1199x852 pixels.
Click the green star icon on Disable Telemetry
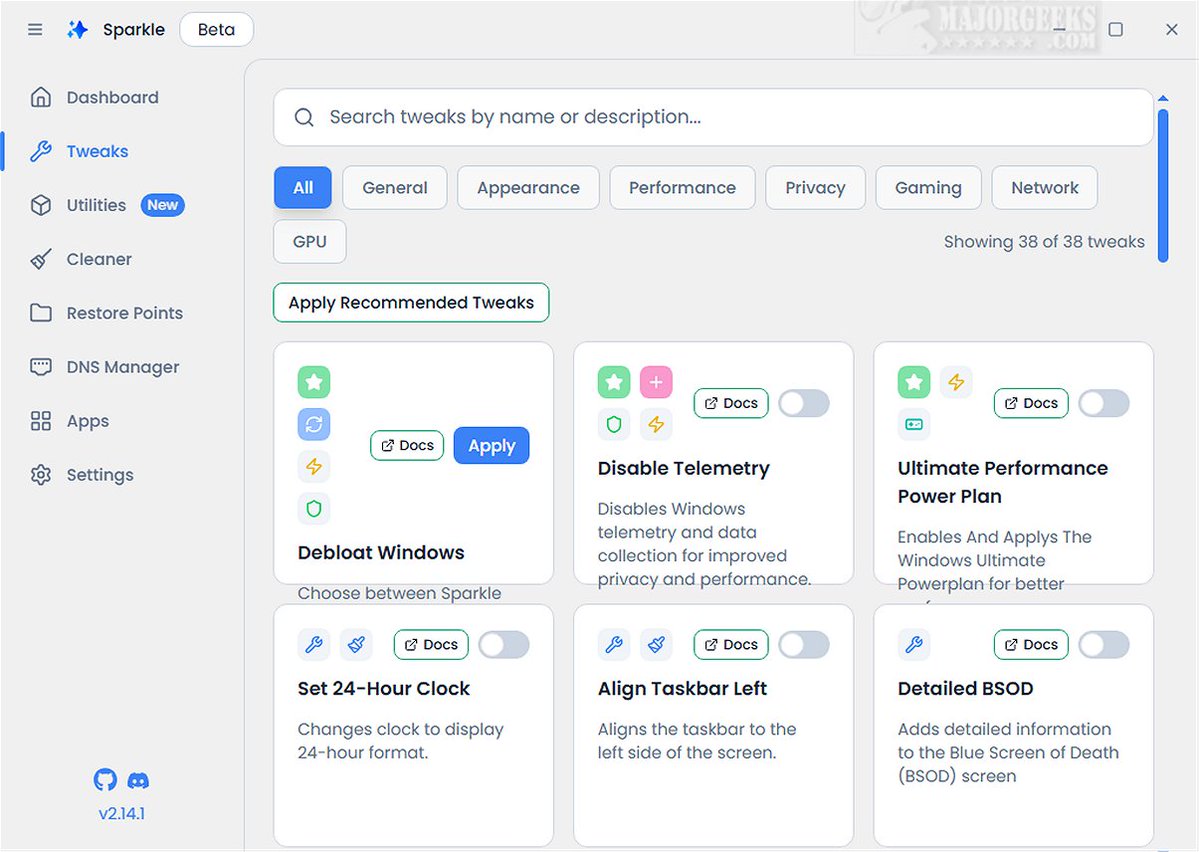click(x=614, y=382)
